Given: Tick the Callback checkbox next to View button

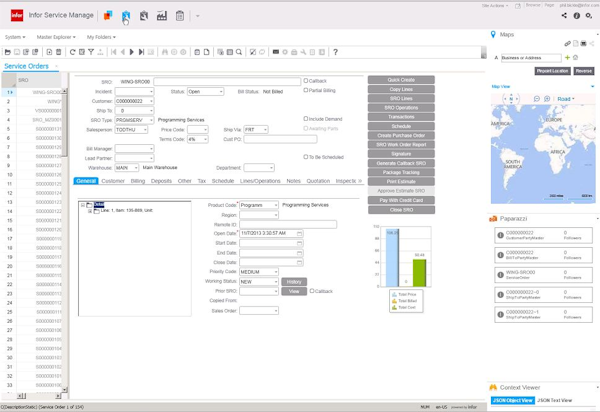Looking at the screenshot, I should click(x=312, y=291).
